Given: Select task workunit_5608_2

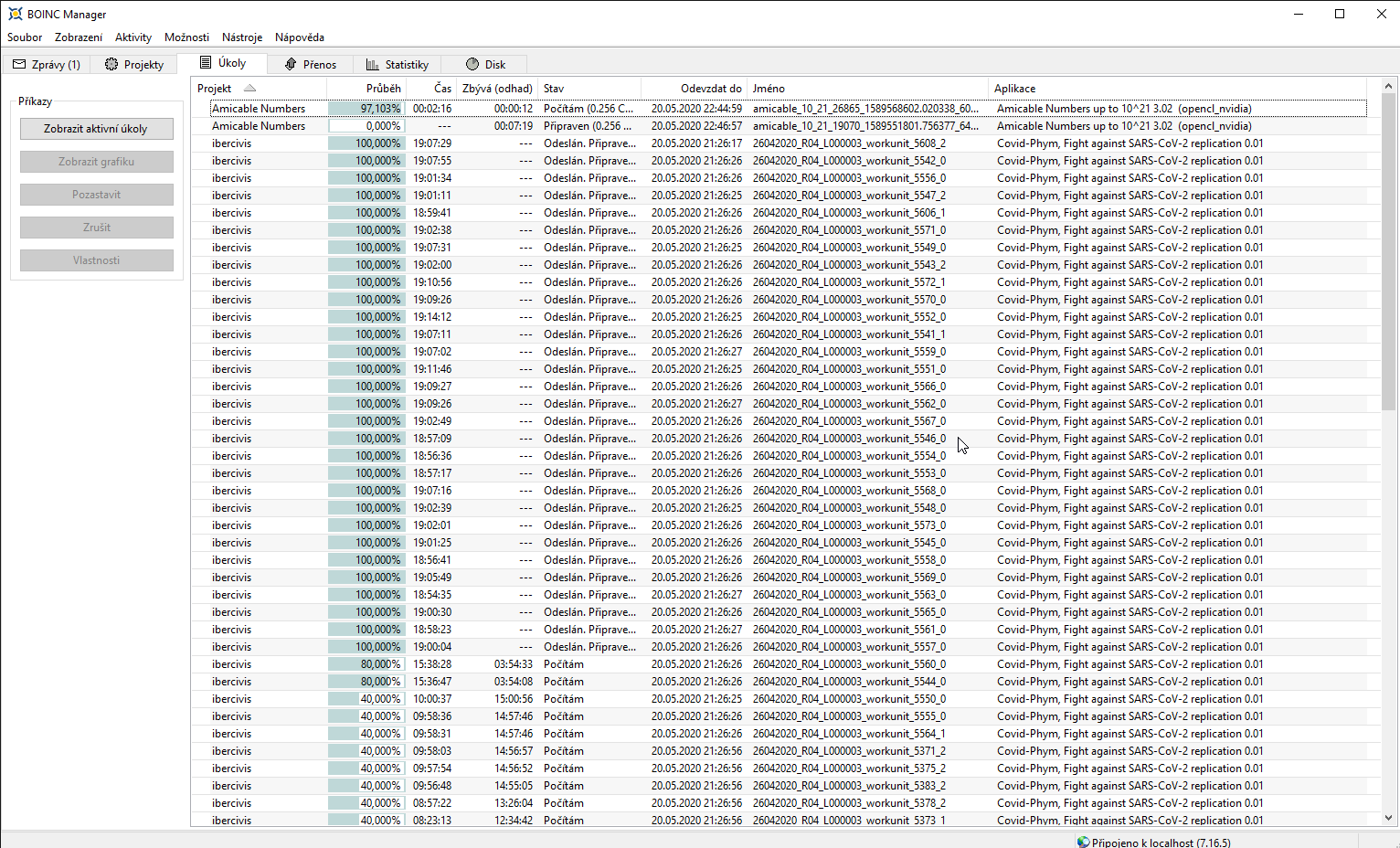Looking at the screenshot, I should [x=849, y=143].
